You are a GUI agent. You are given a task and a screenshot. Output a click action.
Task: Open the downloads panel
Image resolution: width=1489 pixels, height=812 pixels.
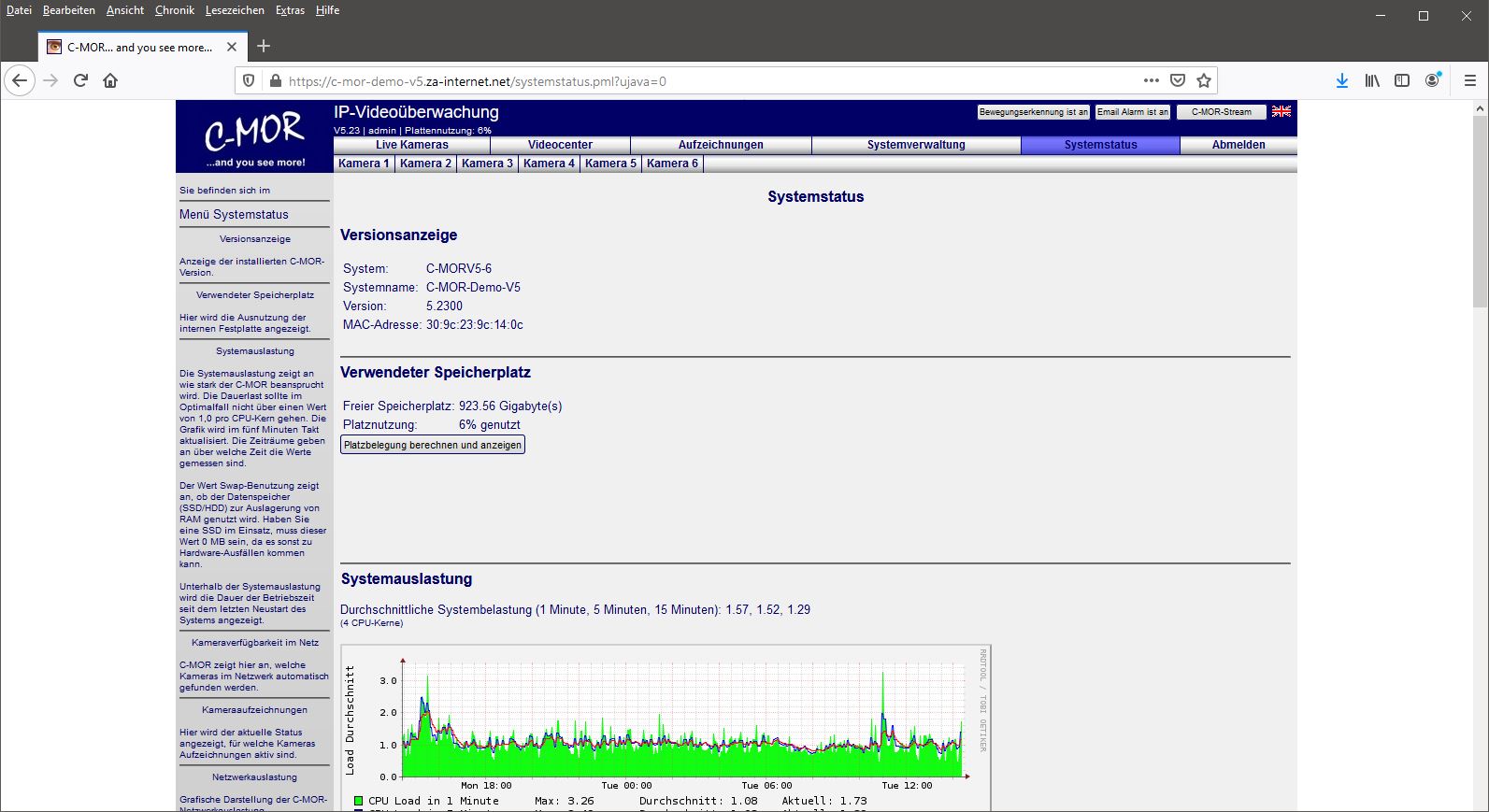click(1342, 81)
